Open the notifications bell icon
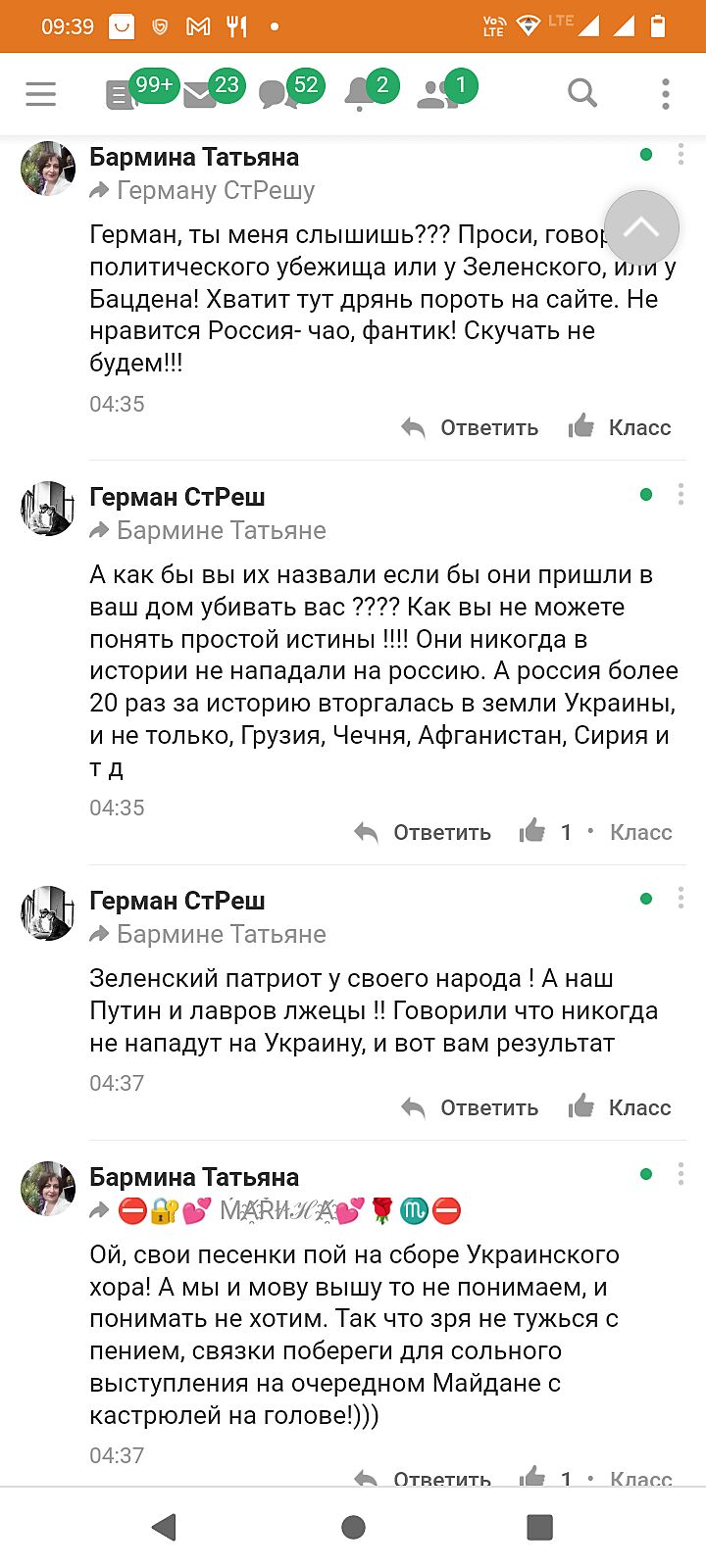 [x=359, y=95]
